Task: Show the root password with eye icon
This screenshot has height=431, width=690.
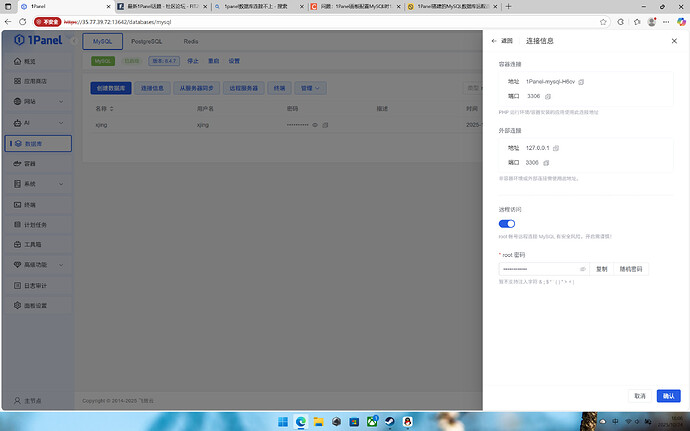Action: click(583, 269)
